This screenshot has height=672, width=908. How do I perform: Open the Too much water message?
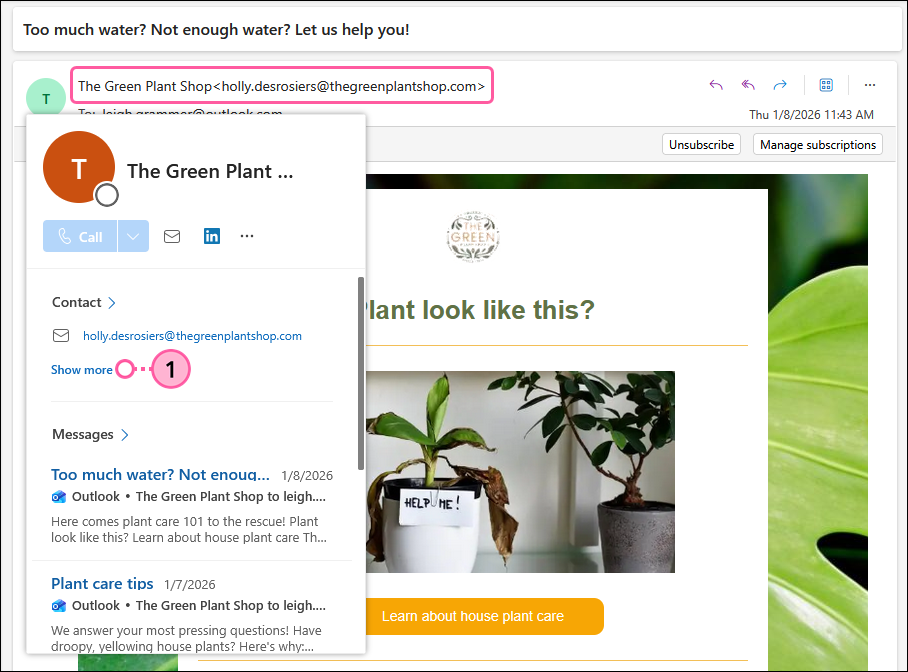[x=160, y=474]
